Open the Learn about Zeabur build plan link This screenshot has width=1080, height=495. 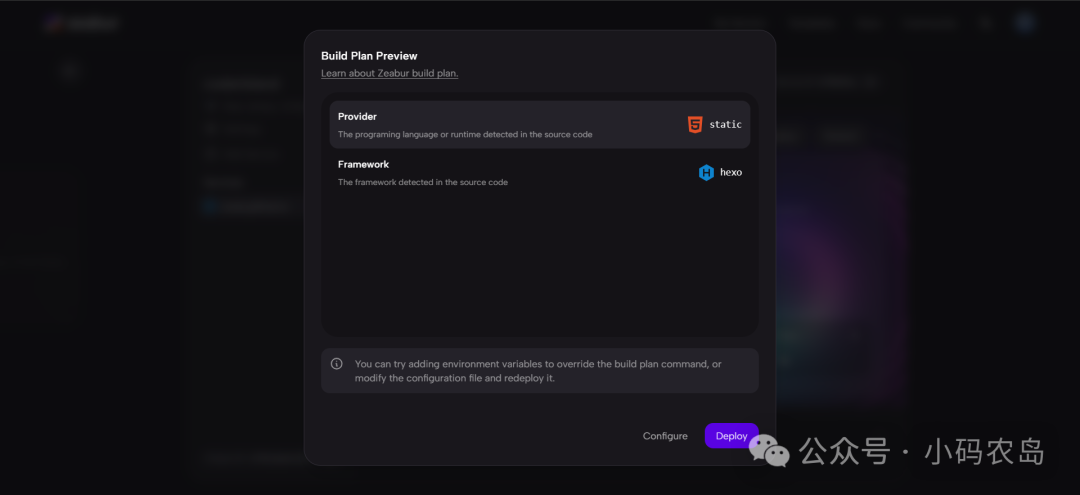(x=390, y=73)
